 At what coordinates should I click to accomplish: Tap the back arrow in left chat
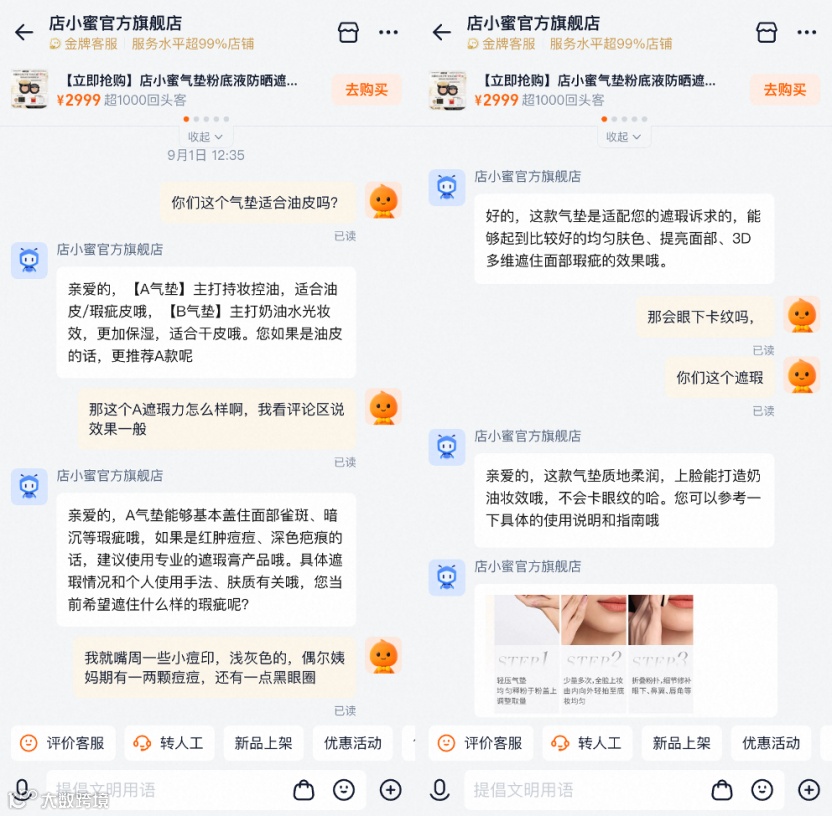point(24,32)
